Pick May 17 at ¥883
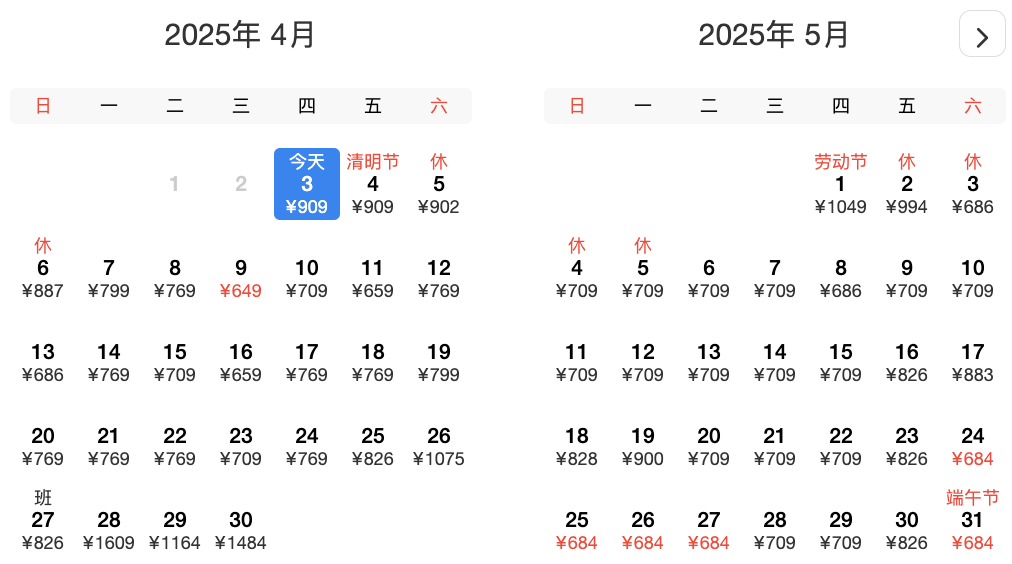1012x564 pixels. (973, 363)
